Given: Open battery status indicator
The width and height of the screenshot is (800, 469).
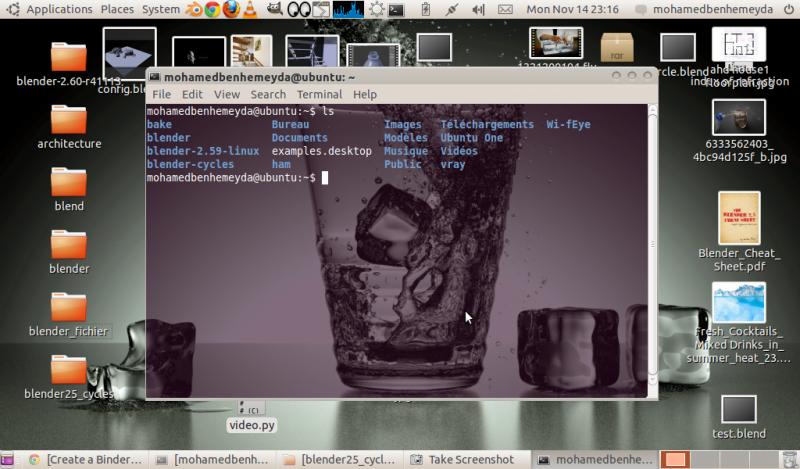Looking at the screenshot, I should click(426, 9).
